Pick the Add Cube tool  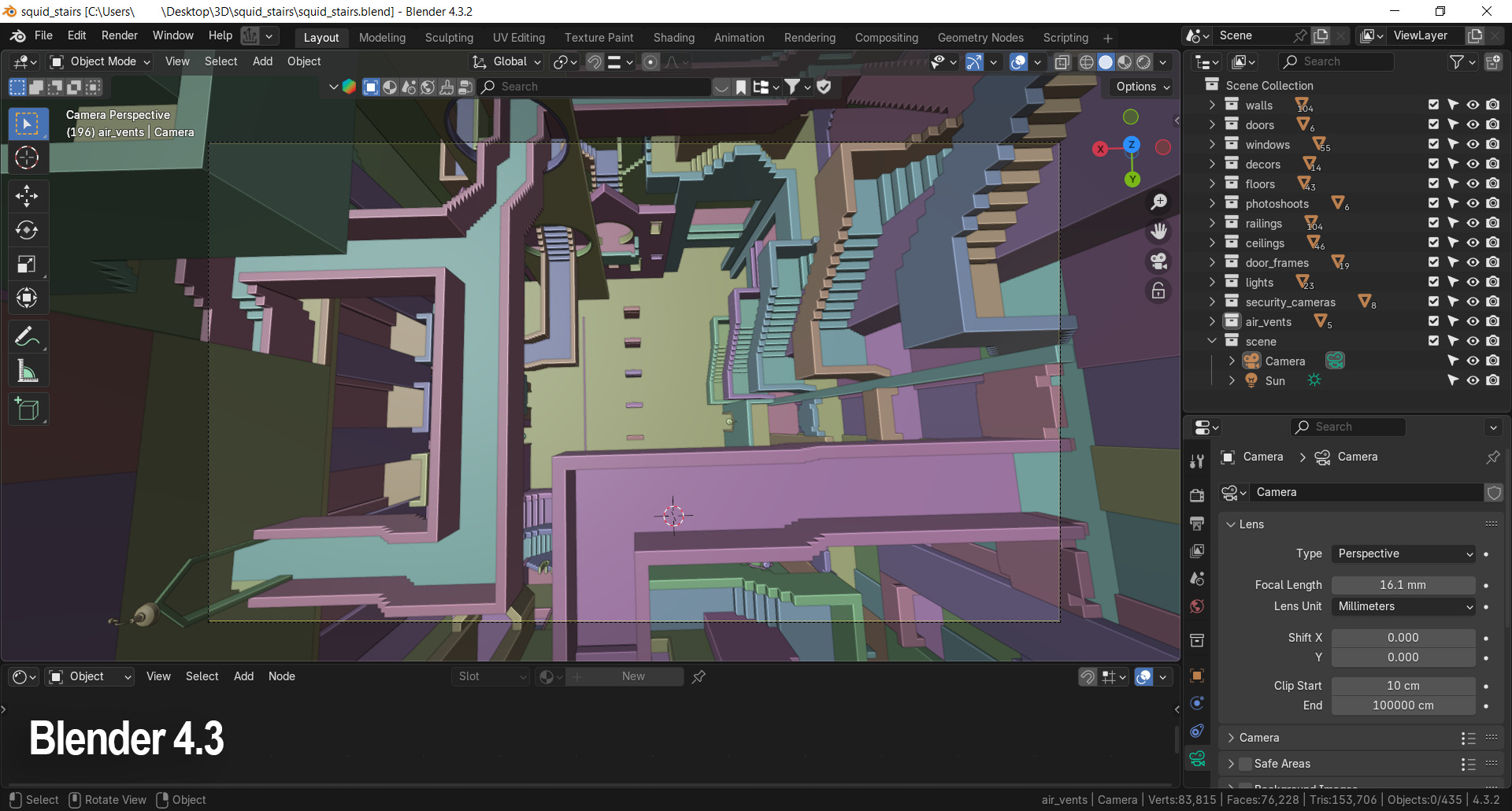(x=28, y=409)
